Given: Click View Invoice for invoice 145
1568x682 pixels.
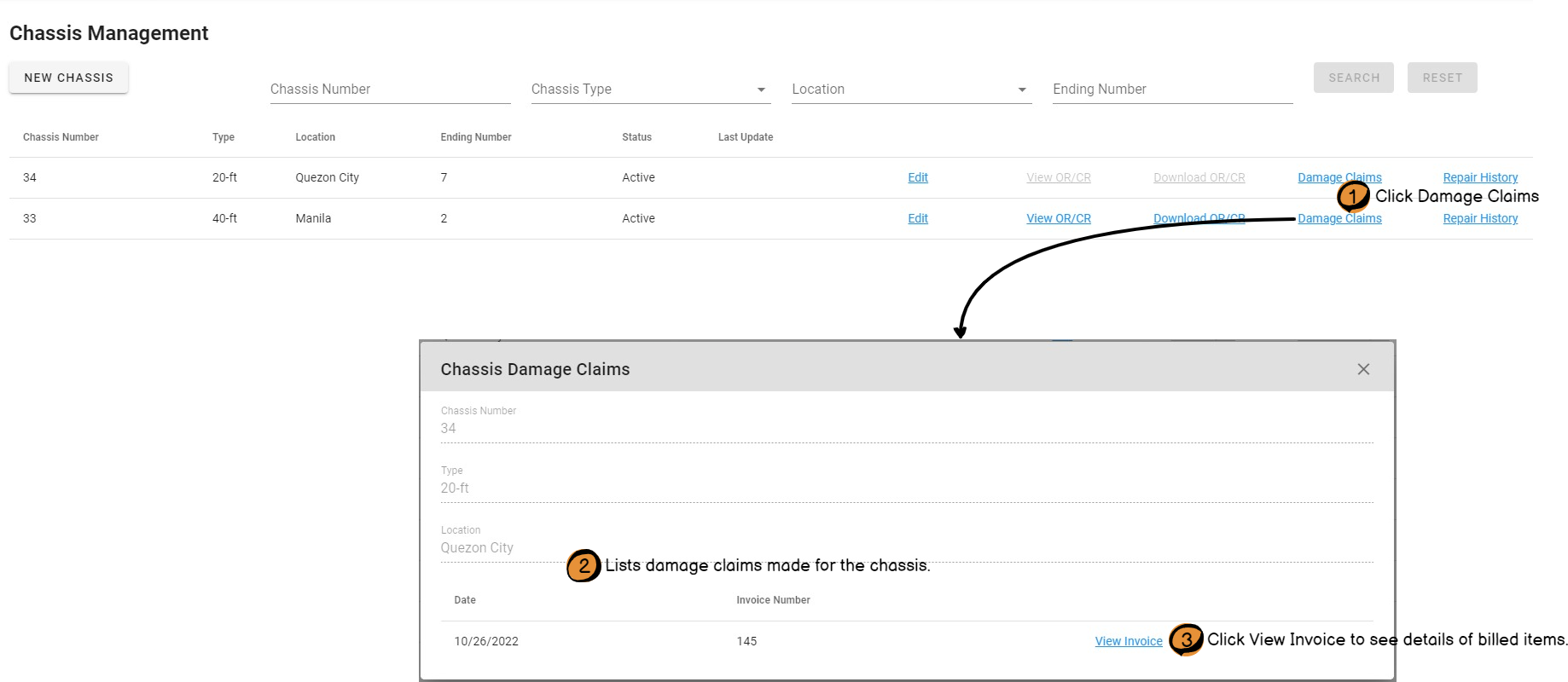Looking at the screenshot, I should (x=1128, y=641).
